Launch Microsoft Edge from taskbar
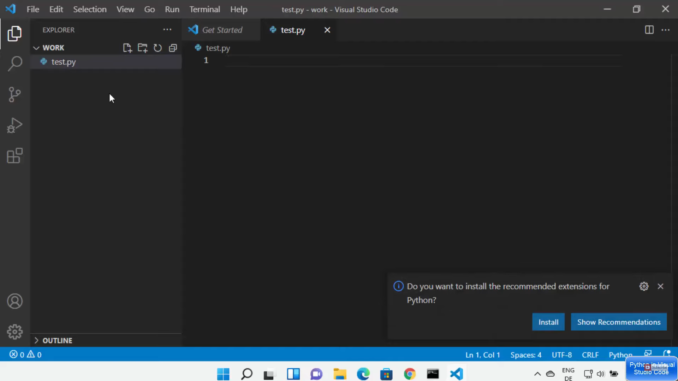This screenshot has height=381, width=678. click(x=363, y=374)
